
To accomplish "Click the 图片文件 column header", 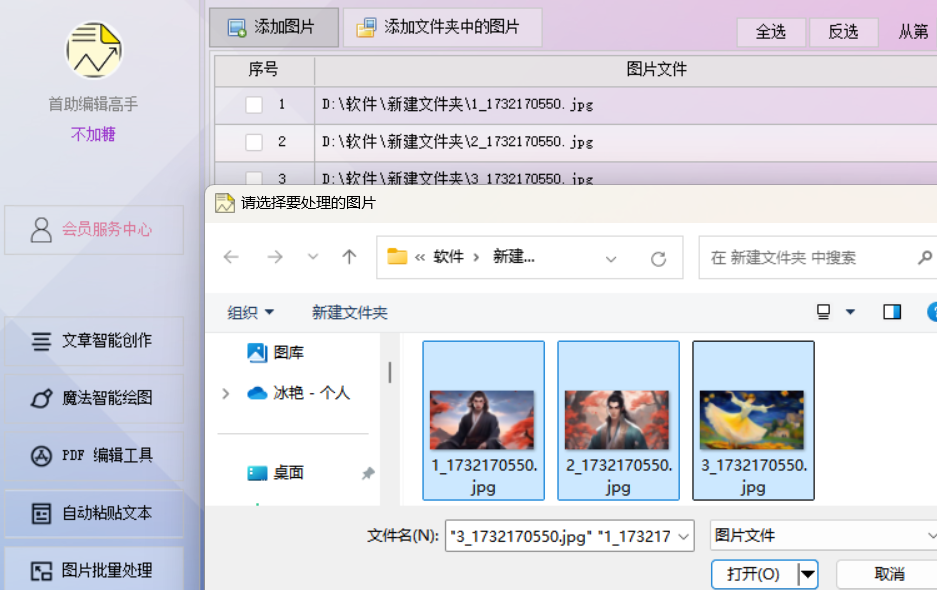I will (x=656, y=69).
